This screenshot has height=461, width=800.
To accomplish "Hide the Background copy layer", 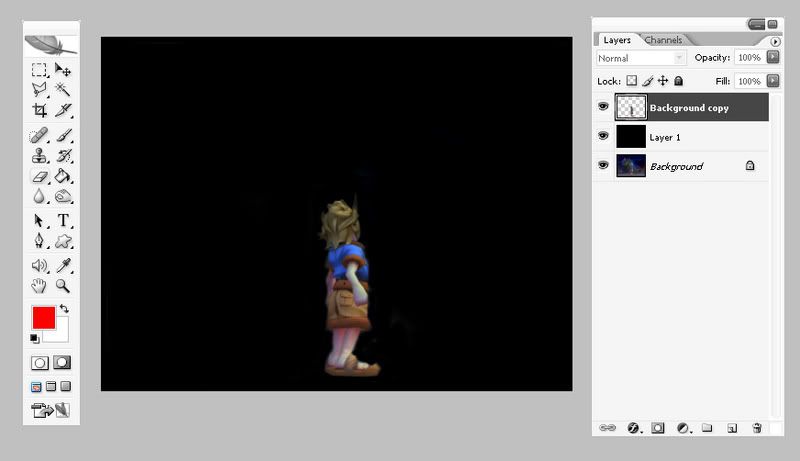I will click(603, 107).
